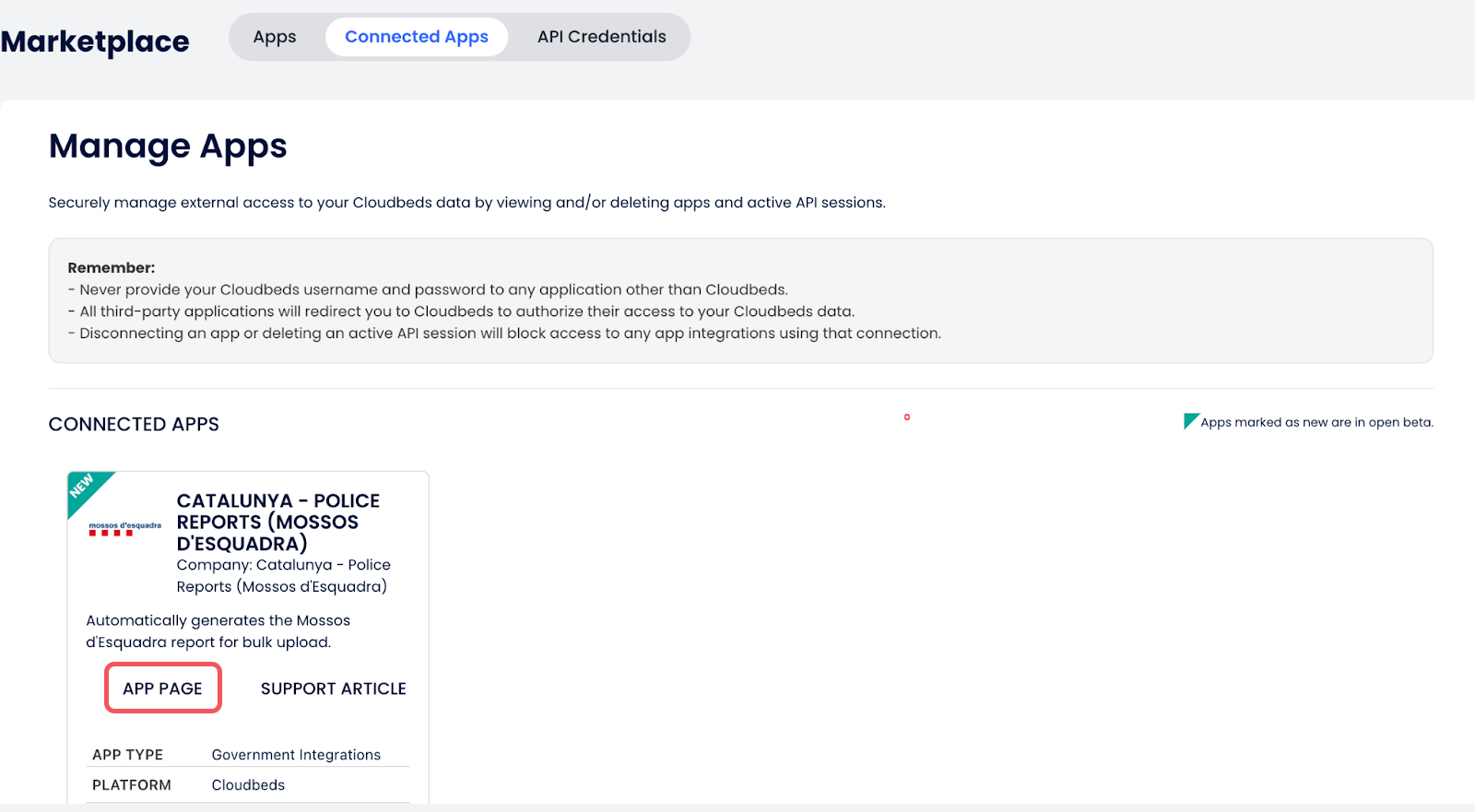Click the APP PAGE button
Screen dimensions: 1475x812
162,688
